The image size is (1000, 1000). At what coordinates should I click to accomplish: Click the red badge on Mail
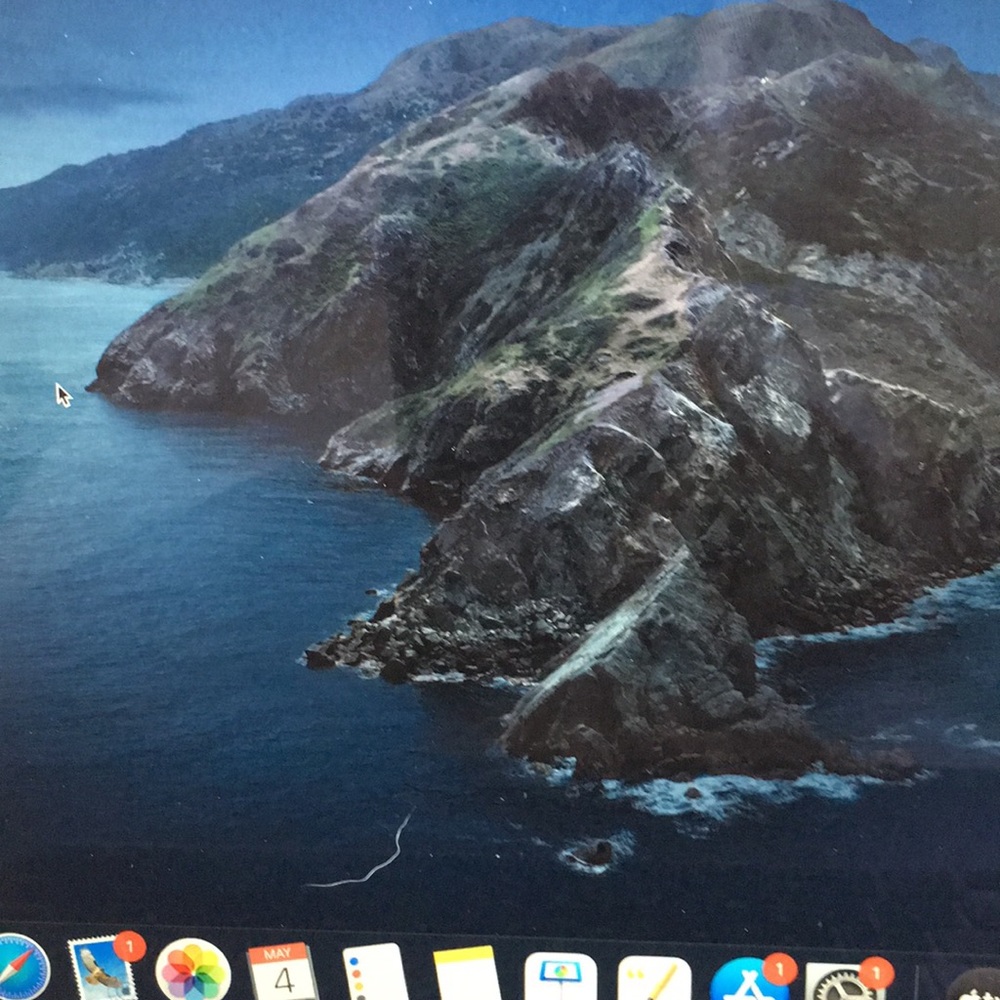point(129,945)
